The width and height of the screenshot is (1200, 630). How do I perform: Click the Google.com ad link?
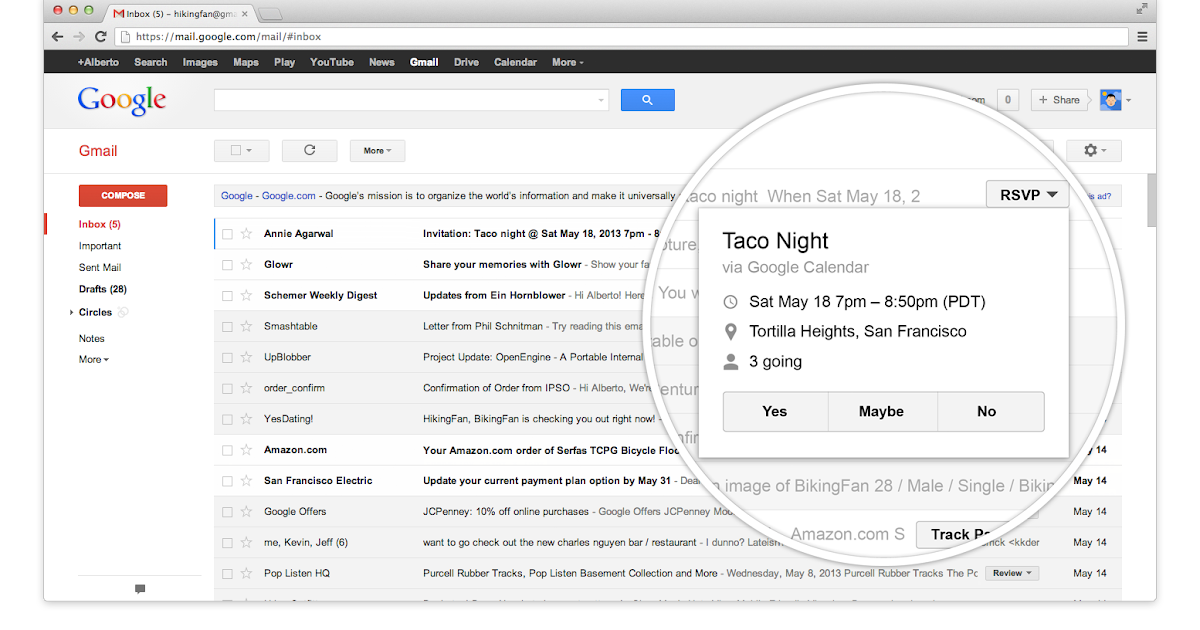point(289,196)
